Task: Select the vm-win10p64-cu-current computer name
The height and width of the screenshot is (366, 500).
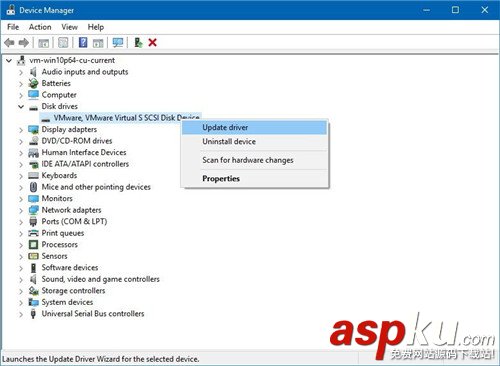Action: pos(72,60)
